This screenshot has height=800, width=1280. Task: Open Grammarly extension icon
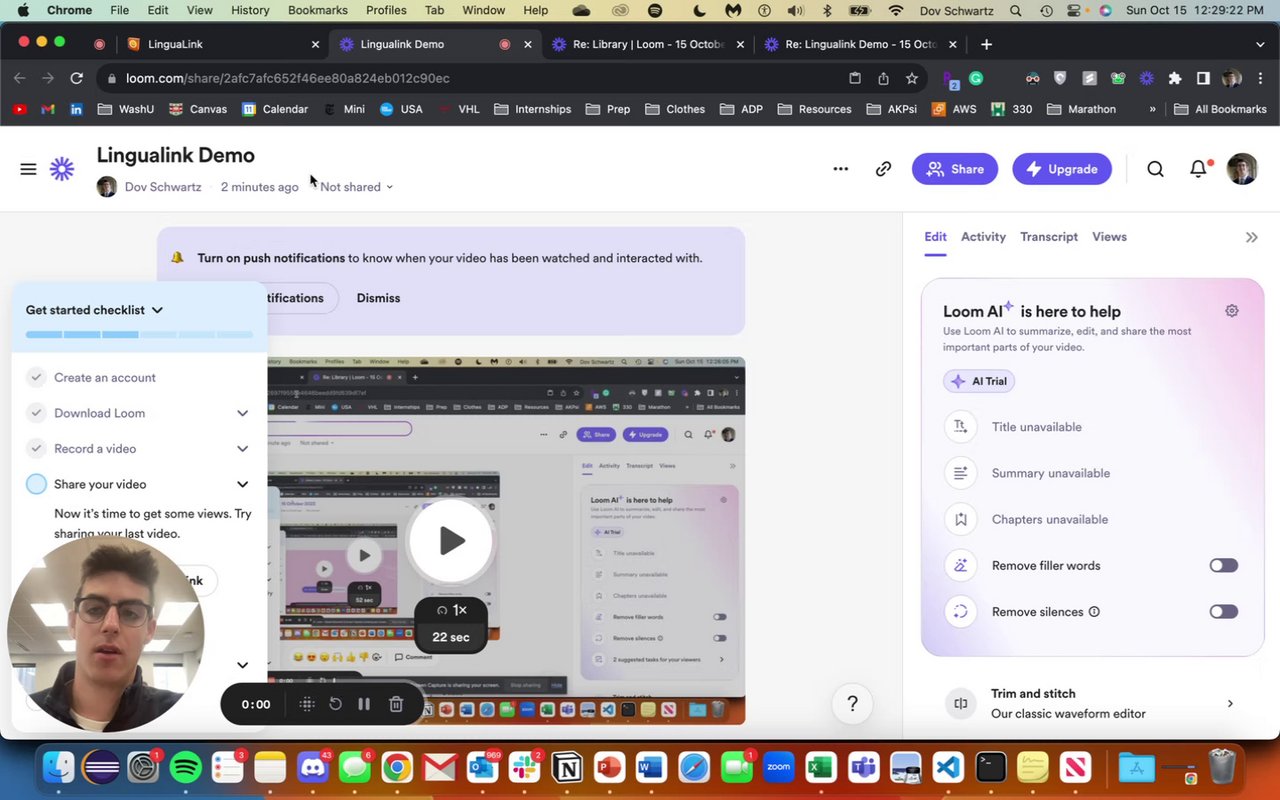coord(976,78)
